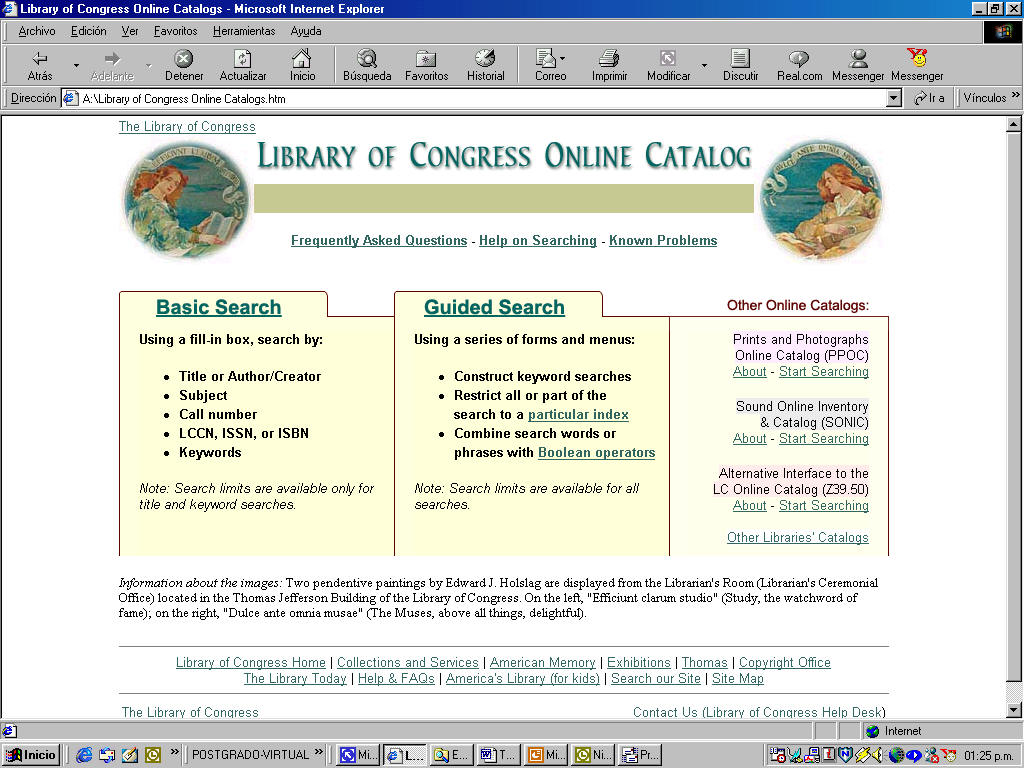Open the Site Map footer link
1024x768 pixels.
(737, 679)
